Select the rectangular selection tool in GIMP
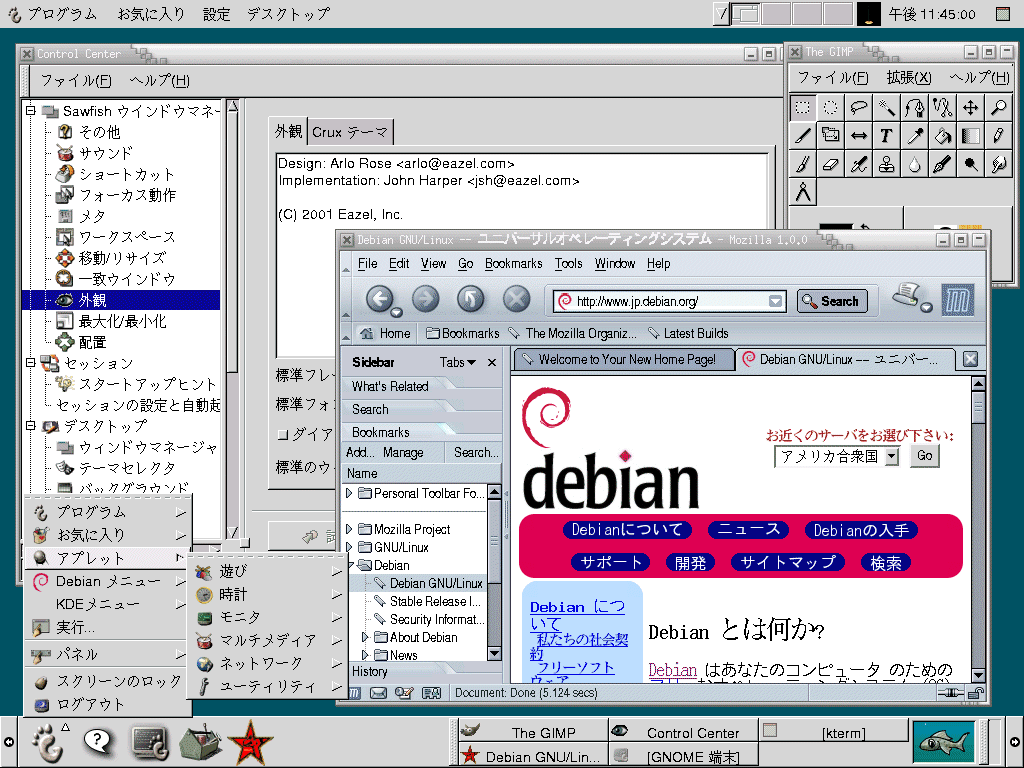Image resolution: width=1024 pixels, height=768 pixels. 803,107
